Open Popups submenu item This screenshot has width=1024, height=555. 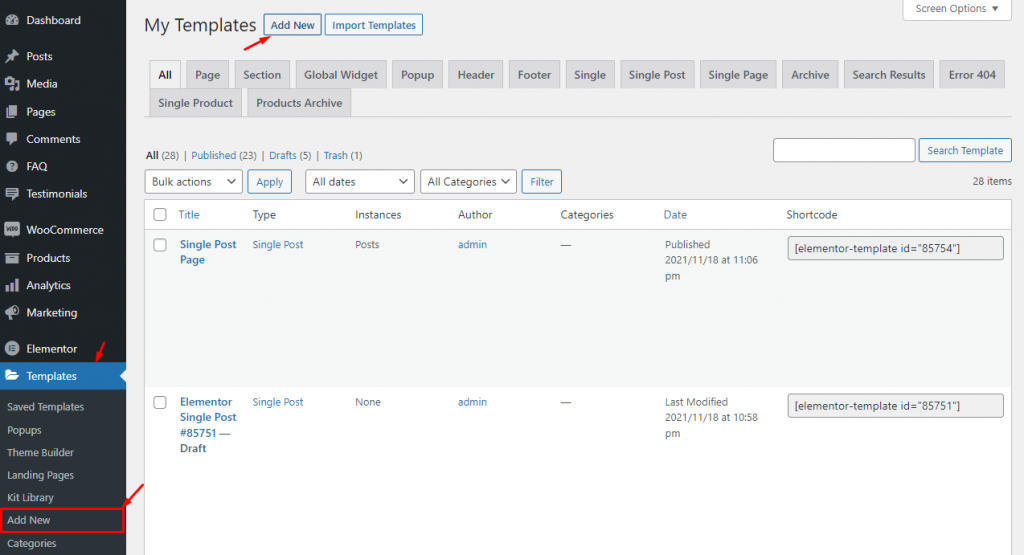coord(24,430)
